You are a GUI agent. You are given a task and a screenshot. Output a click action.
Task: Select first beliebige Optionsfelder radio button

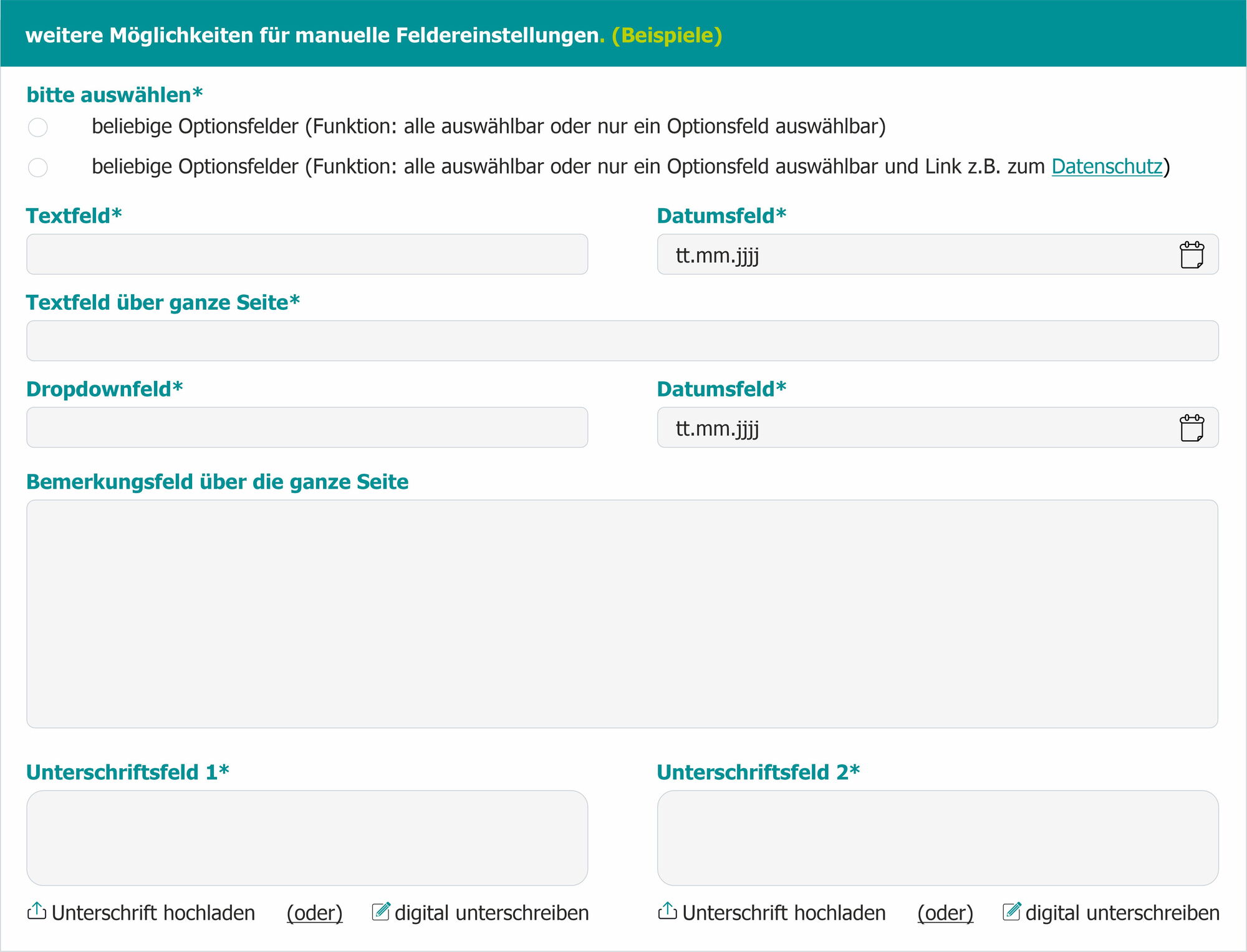pyautogui.click(x=38, y=127)
